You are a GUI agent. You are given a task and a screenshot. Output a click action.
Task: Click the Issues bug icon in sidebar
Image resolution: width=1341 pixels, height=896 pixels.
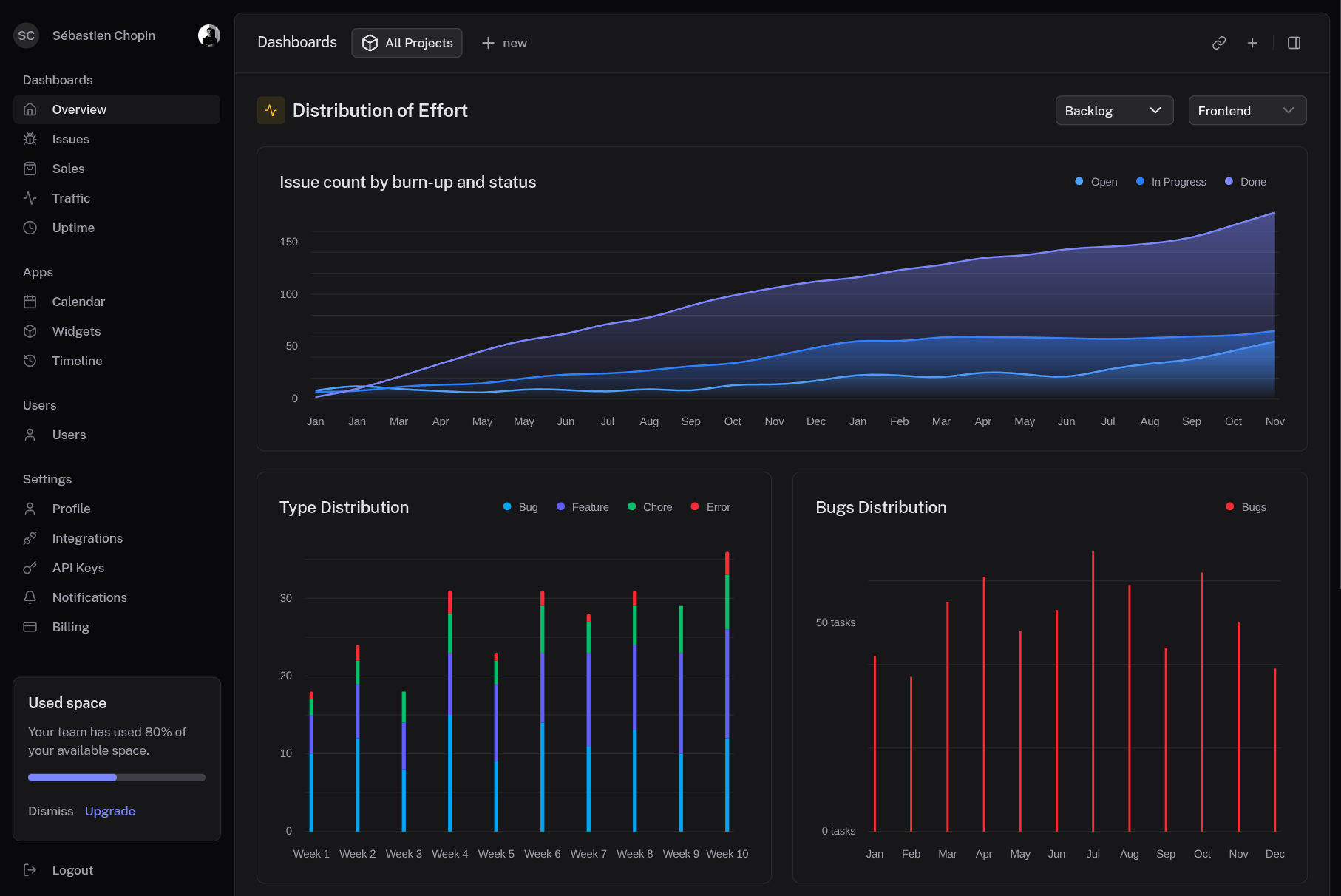point(30,139)
